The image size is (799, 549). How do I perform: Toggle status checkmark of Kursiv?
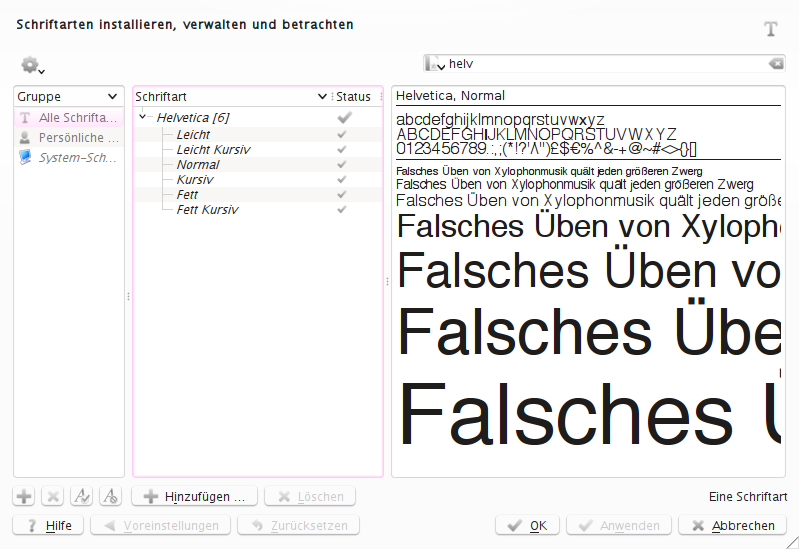[x=342, y=179]
